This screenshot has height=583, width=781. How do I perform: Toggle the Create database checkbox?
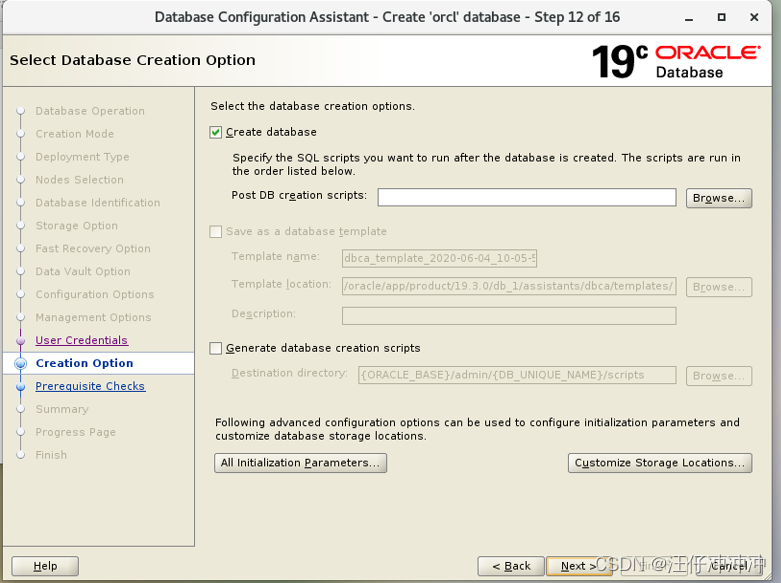pos(215,133)
